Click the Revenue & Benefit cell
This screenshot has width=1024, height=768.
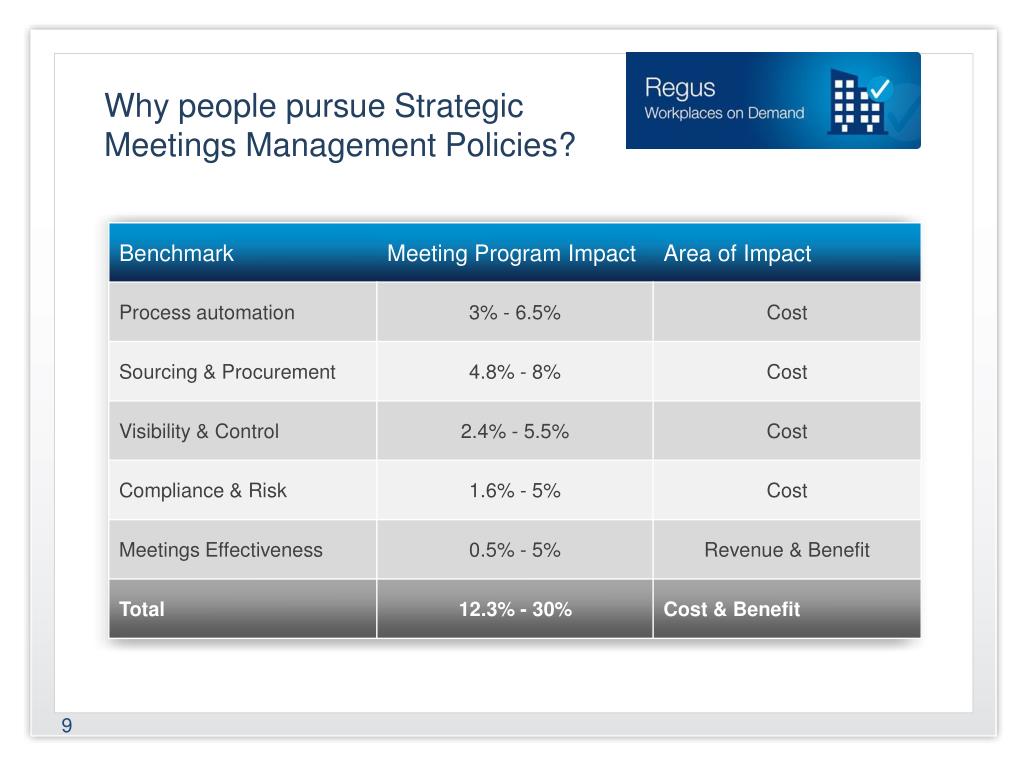[x=787, y=550]
